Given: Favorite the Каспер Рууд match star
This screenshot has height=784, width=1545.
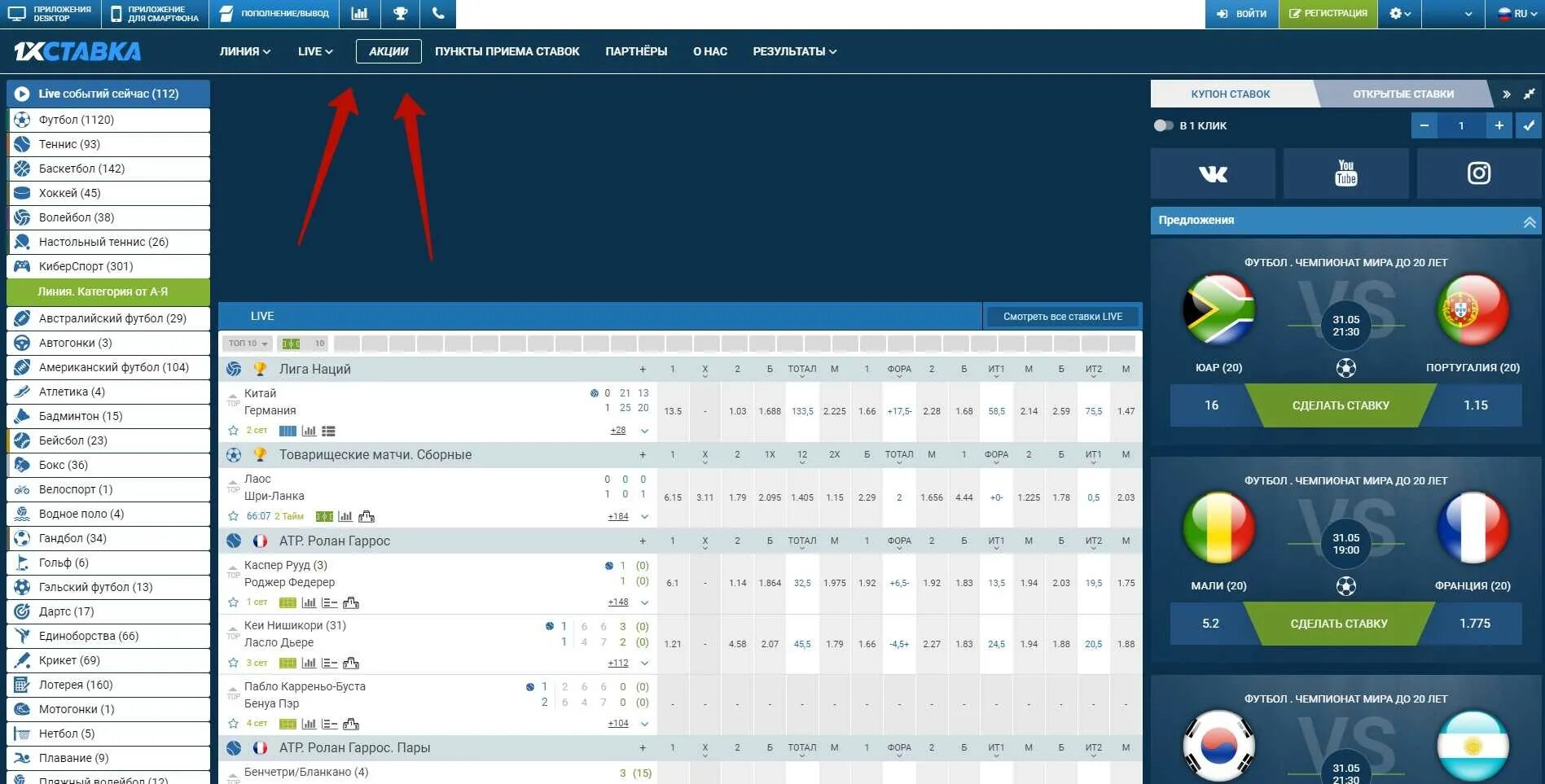Looking at the screenshot, I should point(234,602).
